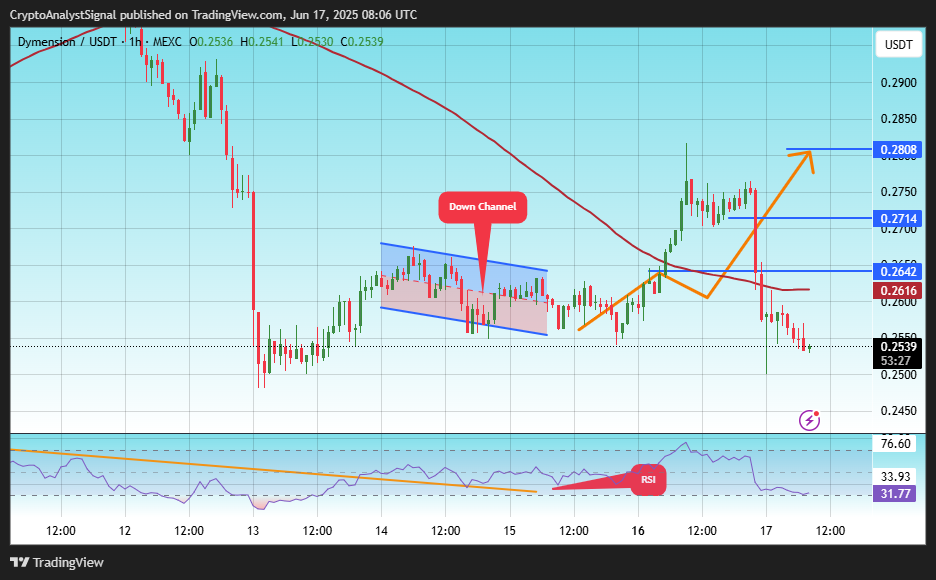
Task: Click the close value C0.2539
Action: pos(362,42)
